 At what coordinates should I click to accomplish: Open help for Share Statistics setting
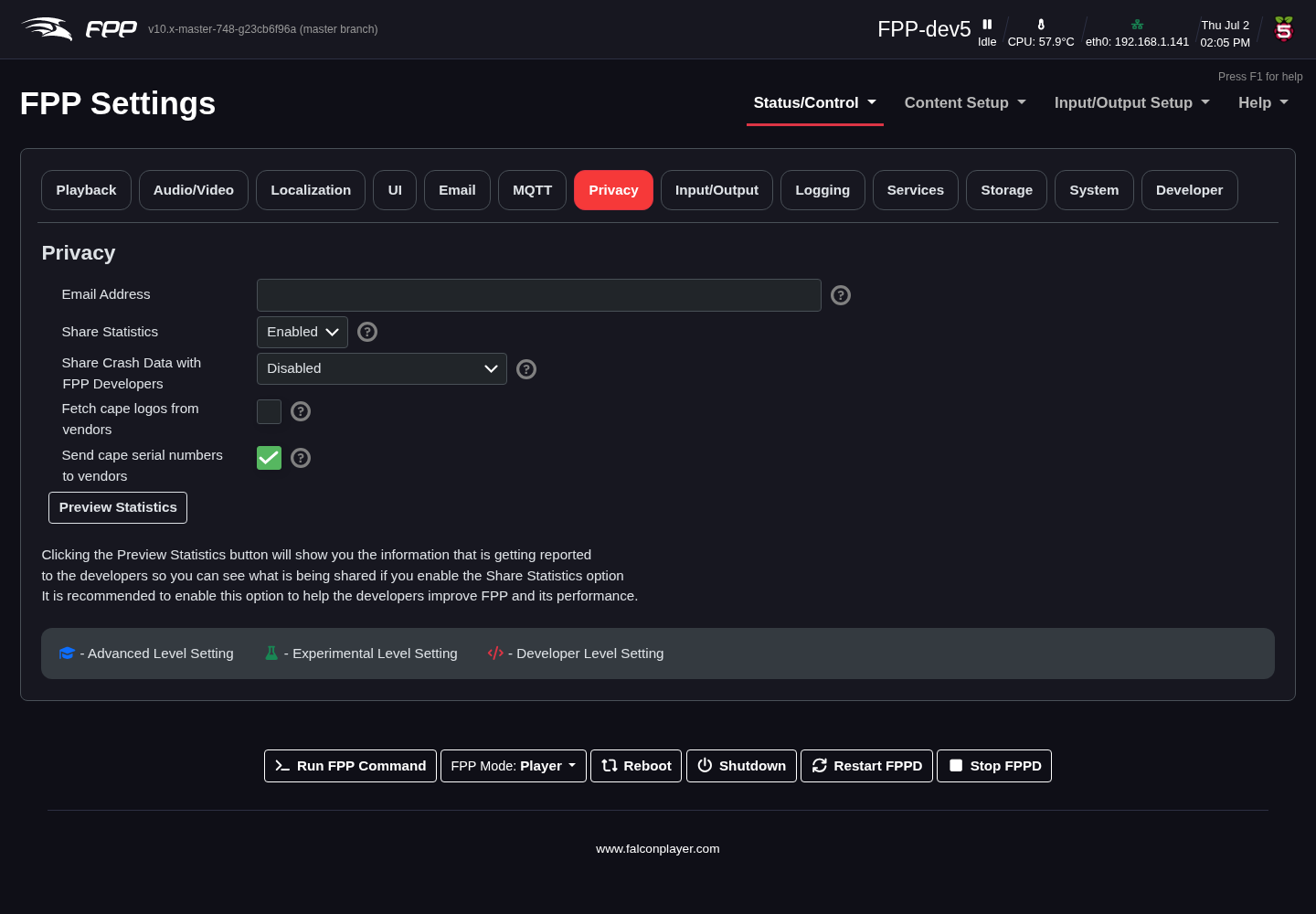point(367,332)
